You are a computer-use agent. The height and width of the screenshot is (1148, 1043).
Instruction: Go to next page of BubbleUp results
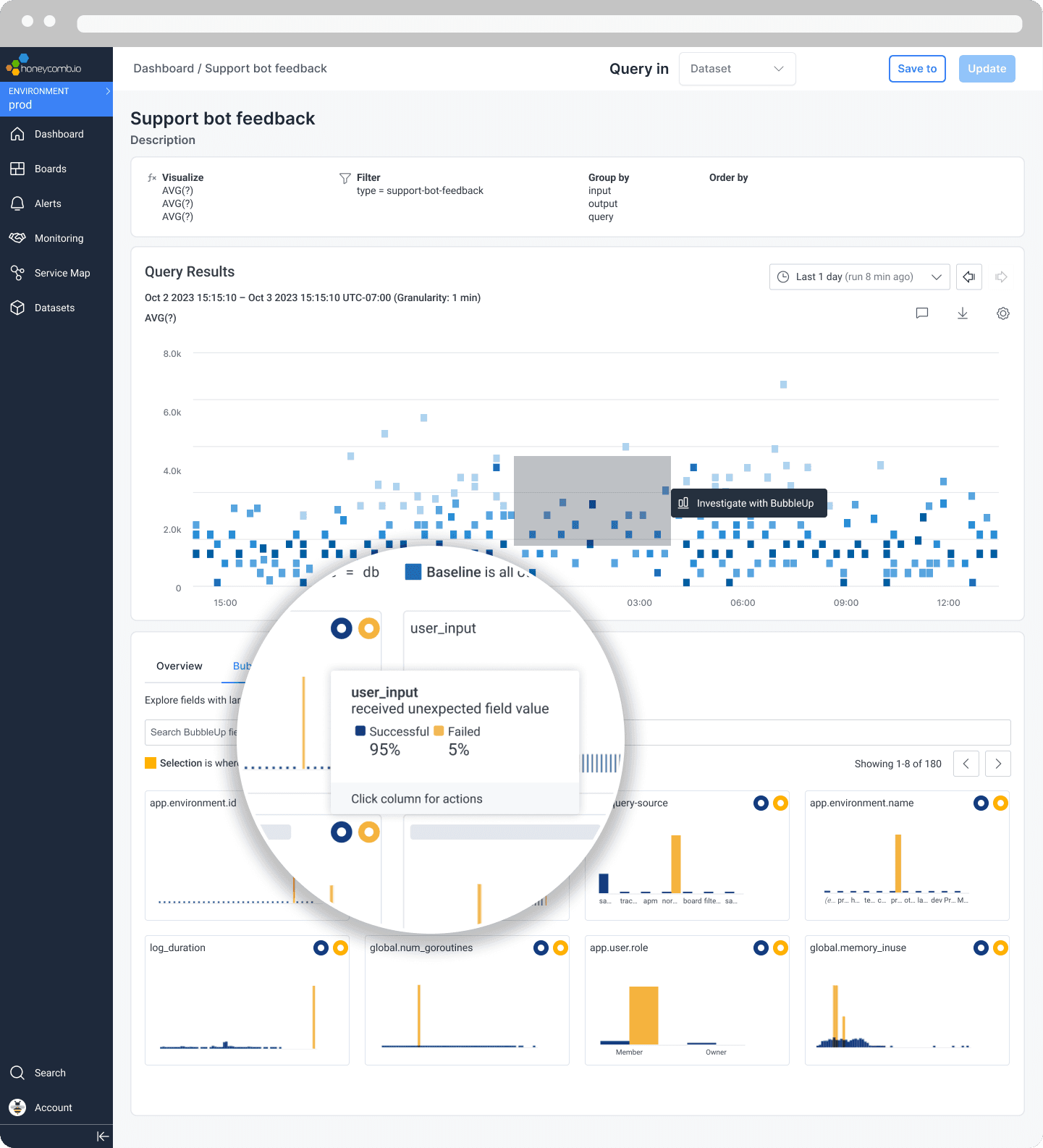(997, 764)
